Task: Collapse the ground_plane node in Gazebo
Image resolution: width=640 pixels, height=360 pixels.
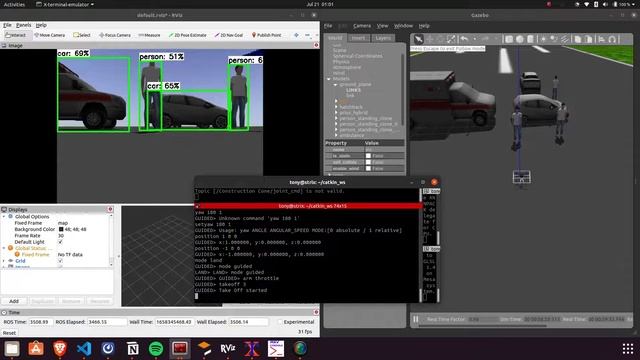Action: 336,84
